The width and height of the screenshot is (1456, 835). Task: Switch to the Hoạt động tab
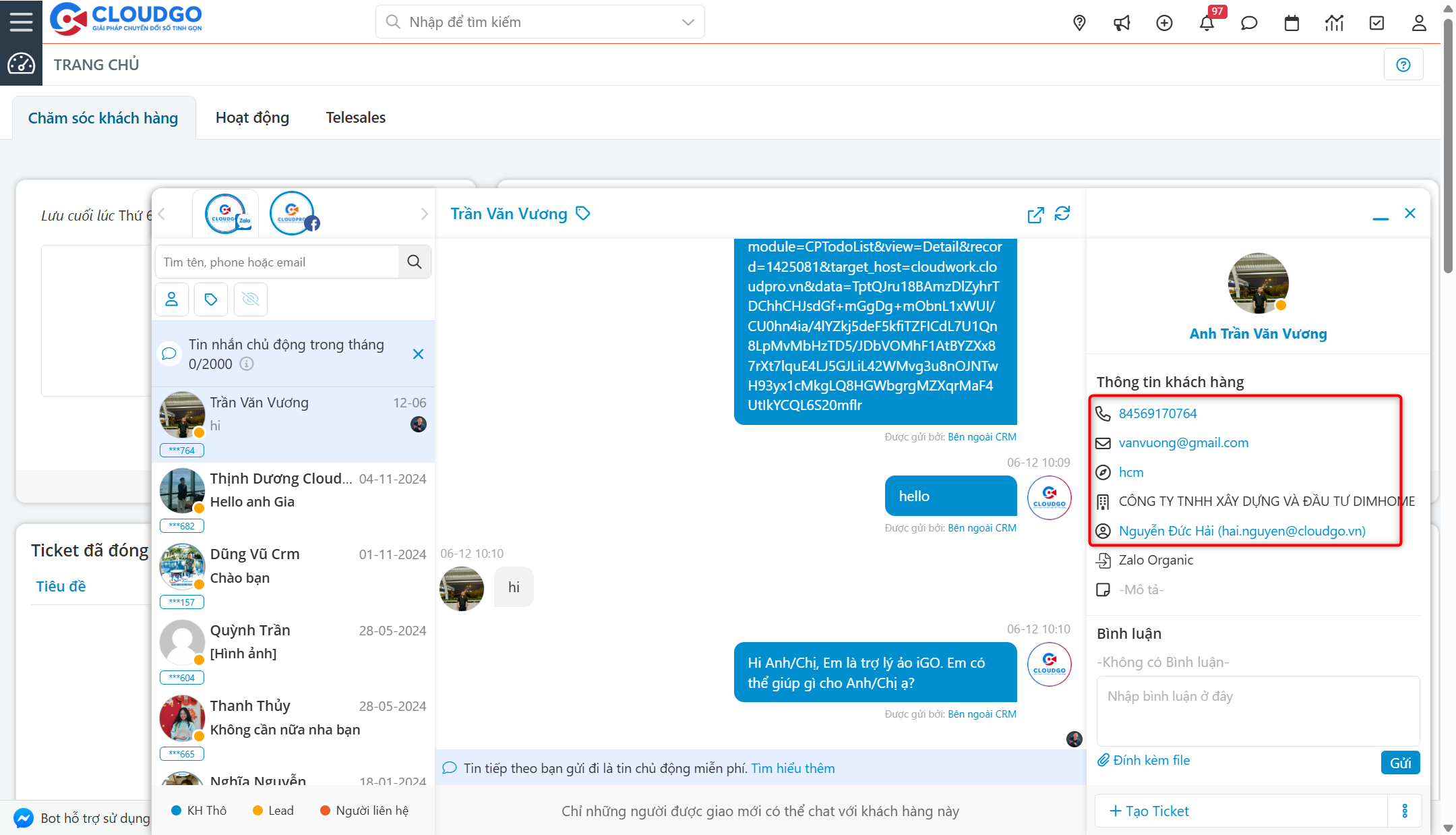click(252, 117)
